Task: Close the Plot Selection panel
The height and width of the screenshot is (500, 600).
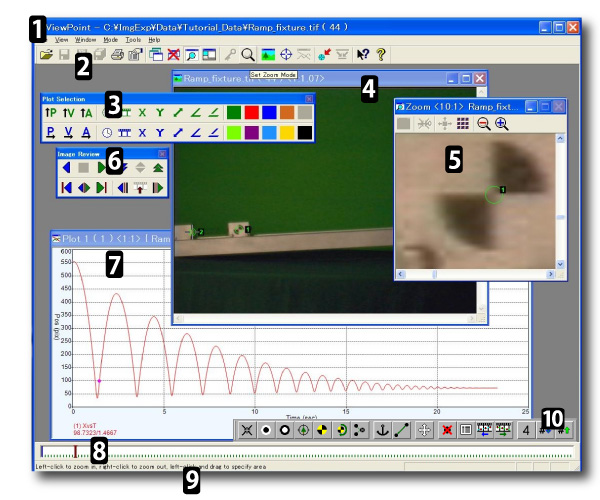Action: [x=309, y=99]
